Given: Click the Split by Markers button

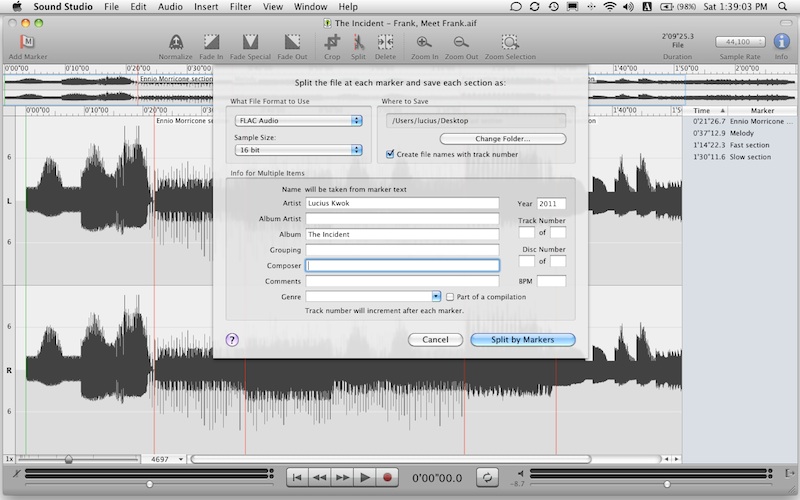Looking at the screenshot, I should (x=522, y=339).
